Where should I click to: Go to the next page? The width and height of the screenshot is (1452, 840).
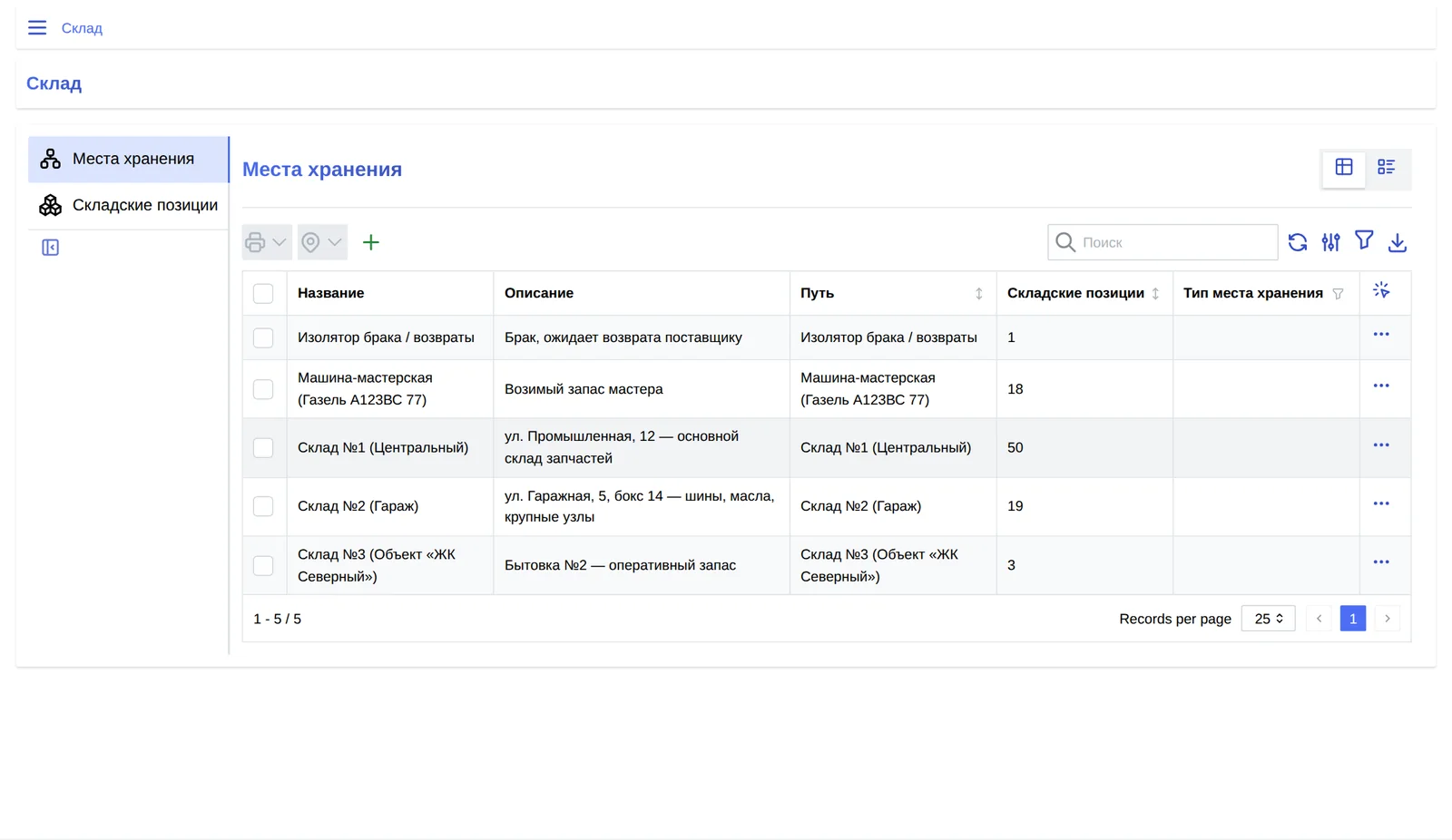(x=1388, y=619)
